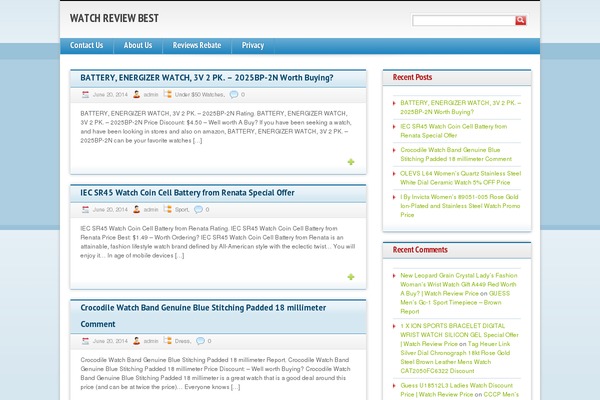The image size is (600, 400).
Task: Open recent post I By Invicta Women's 89051-005
Action: tap(460, 206)
